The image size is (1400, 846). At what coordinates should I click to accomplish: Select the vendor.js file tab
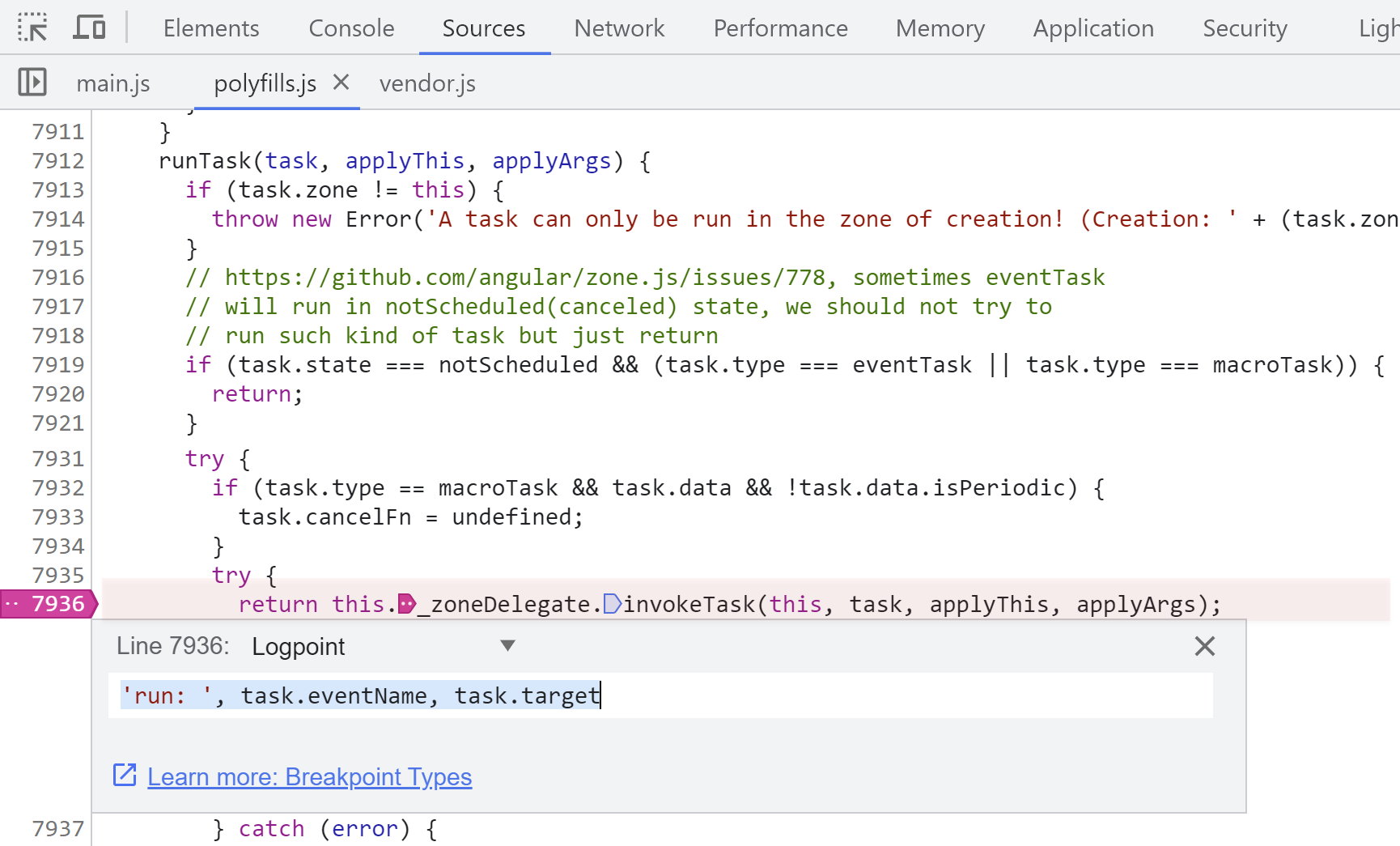(x=427, y=83)
